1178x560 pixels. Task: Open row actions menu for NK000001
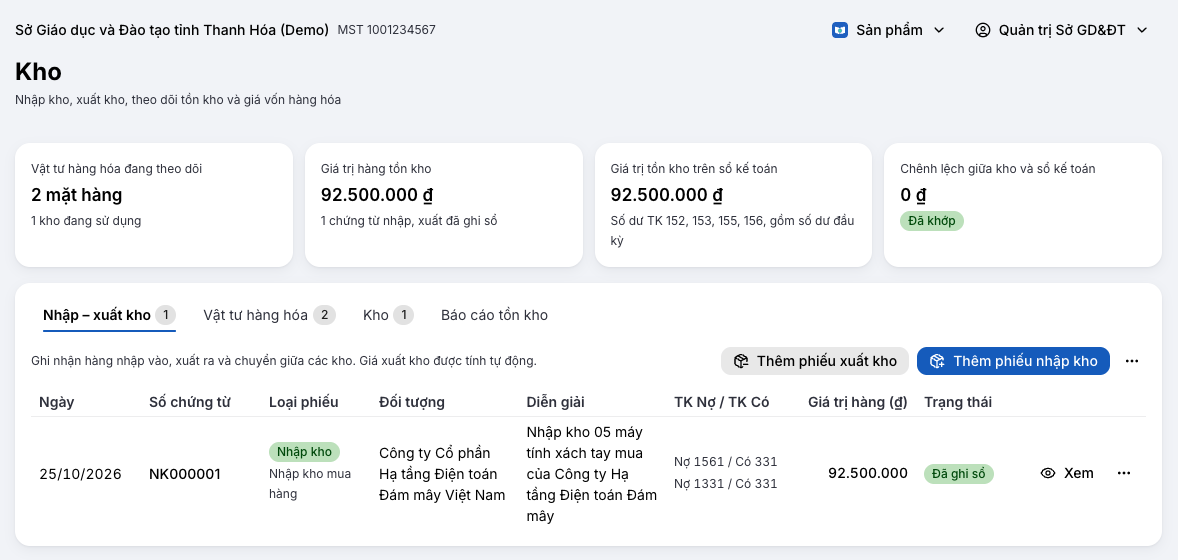(x=1124, y=473)
